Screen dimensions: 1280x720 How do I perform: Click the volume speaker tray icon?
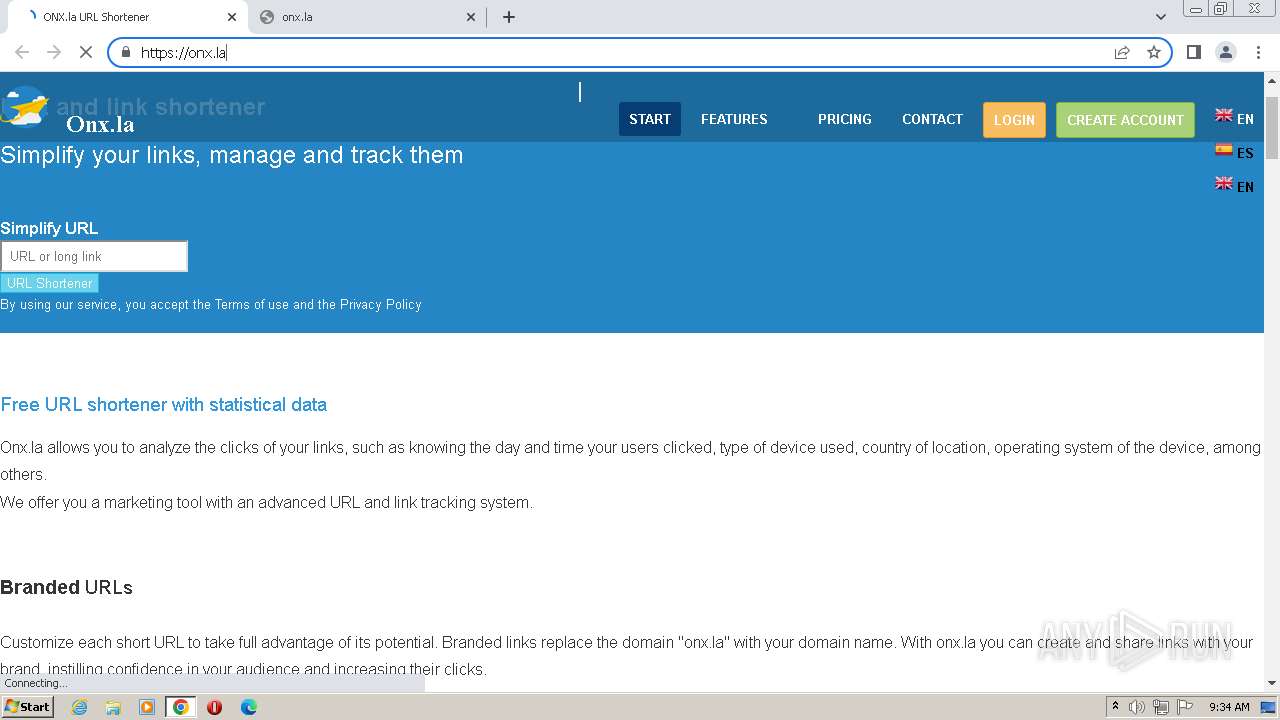[1137, 707]
